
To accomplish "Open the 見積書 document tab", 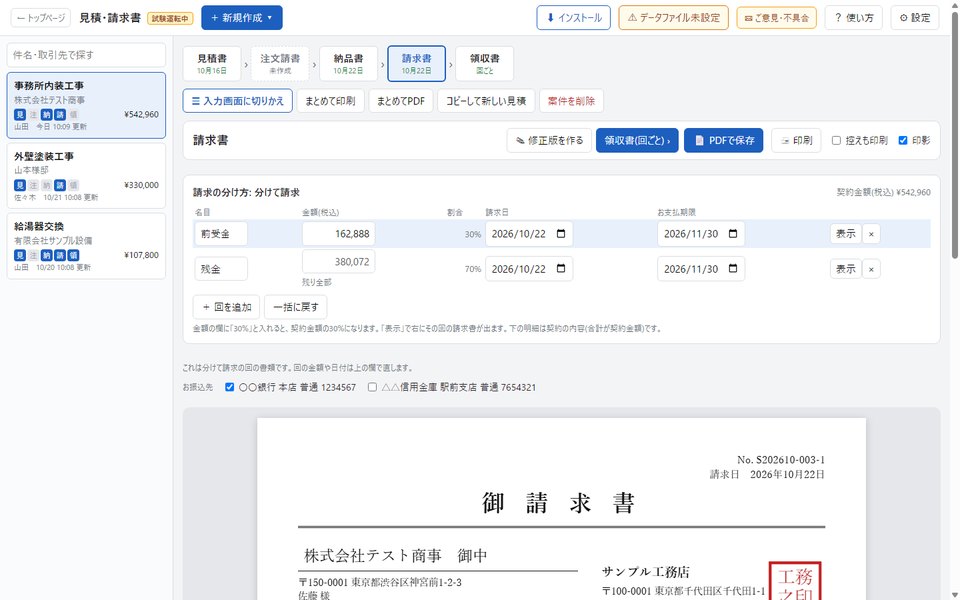I will click(x=212, y=63).
